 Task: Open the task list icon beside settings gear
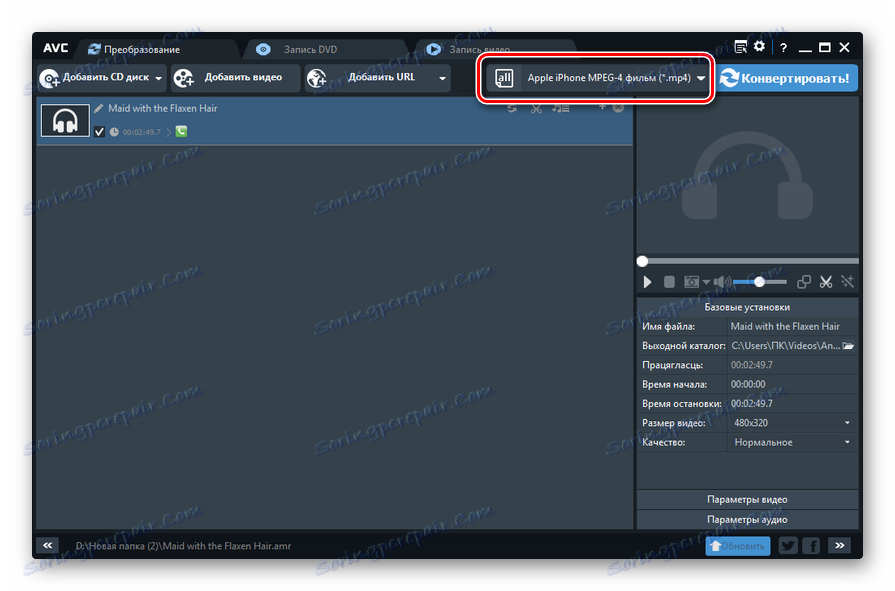(740, 47)
